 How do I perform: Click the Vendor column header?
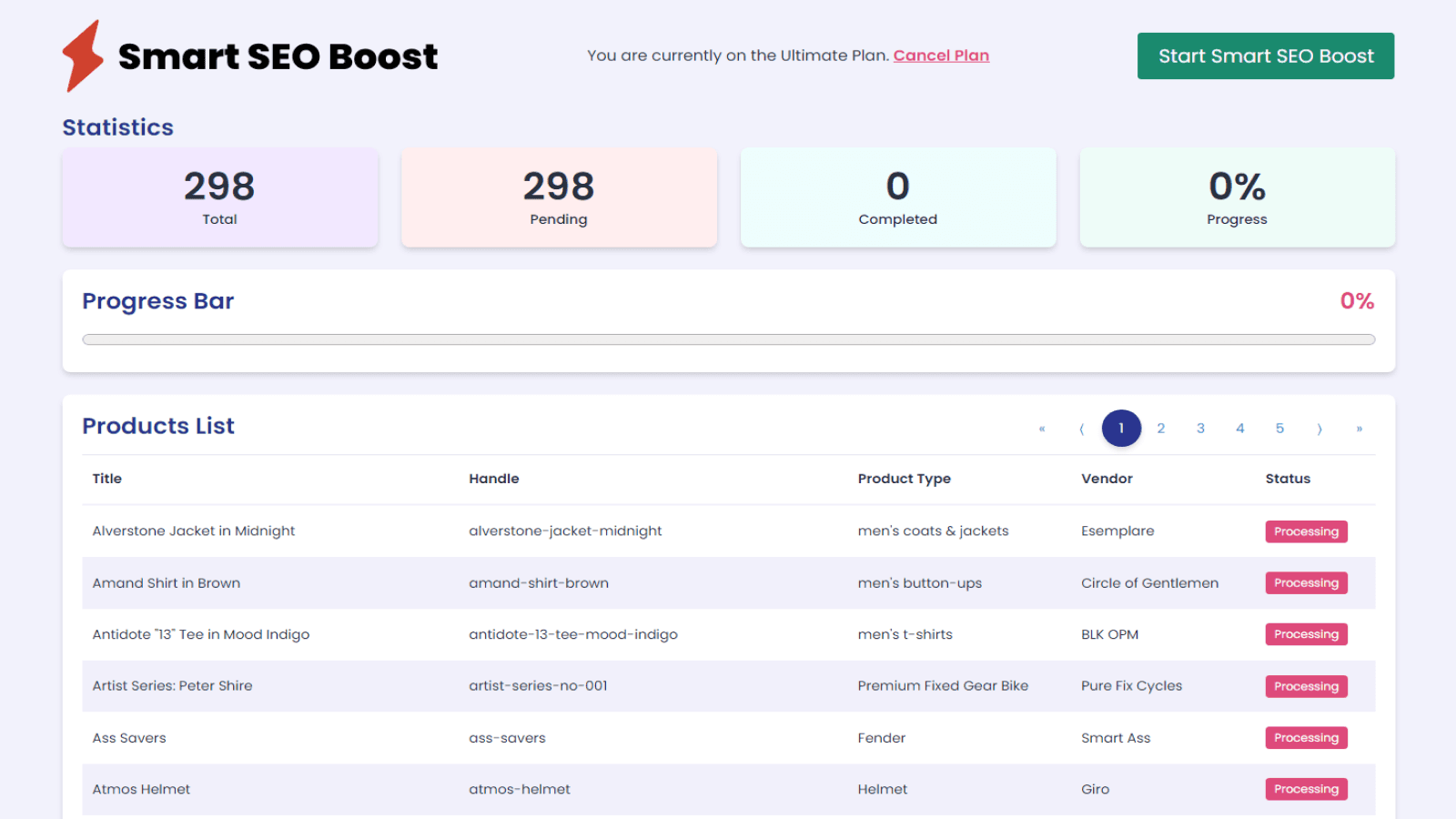coord(1107,478)
